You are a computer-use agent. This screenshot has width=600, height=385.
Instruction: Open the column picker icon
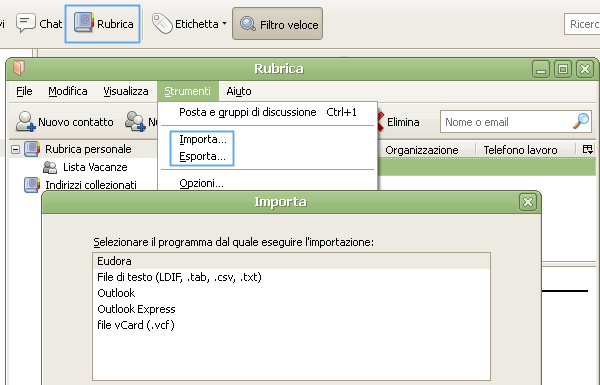tap(587, 149)
